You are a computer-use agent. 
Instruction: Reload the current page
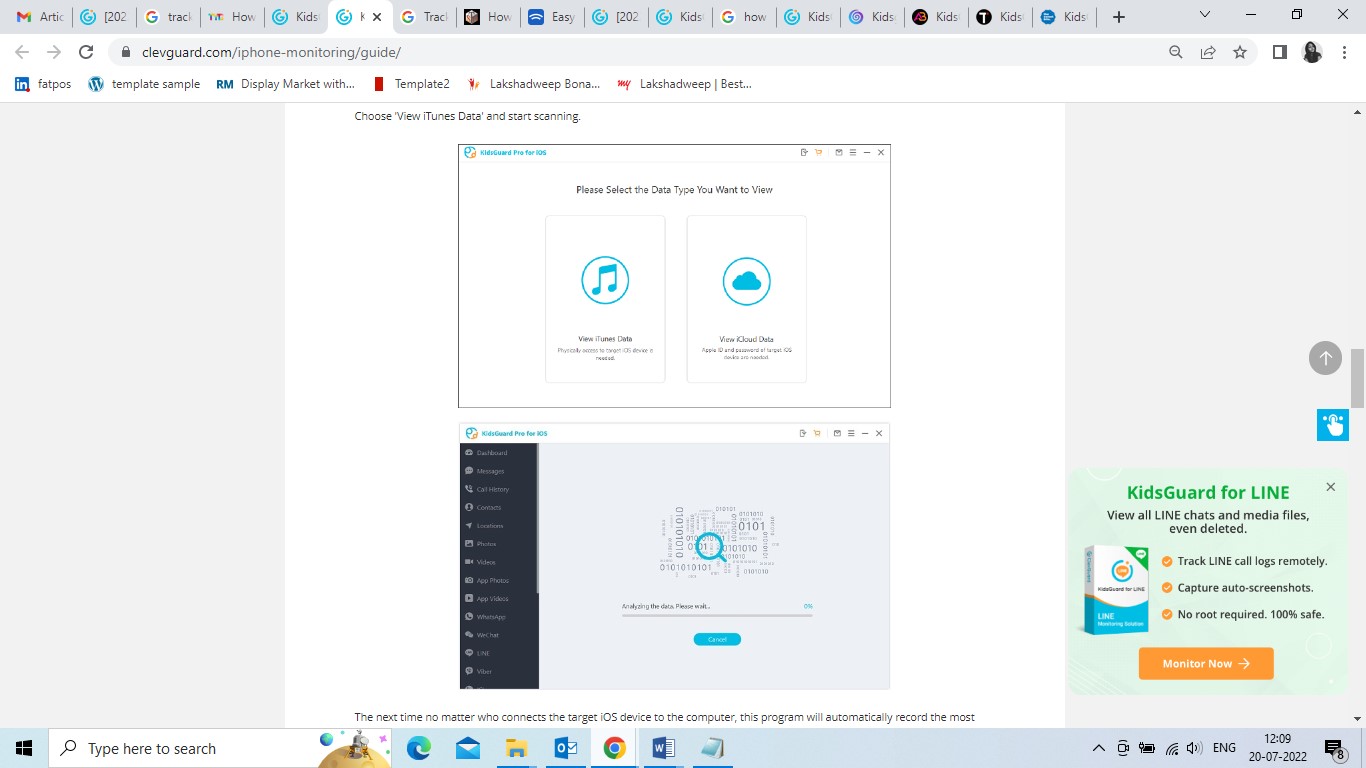[86, 52]
